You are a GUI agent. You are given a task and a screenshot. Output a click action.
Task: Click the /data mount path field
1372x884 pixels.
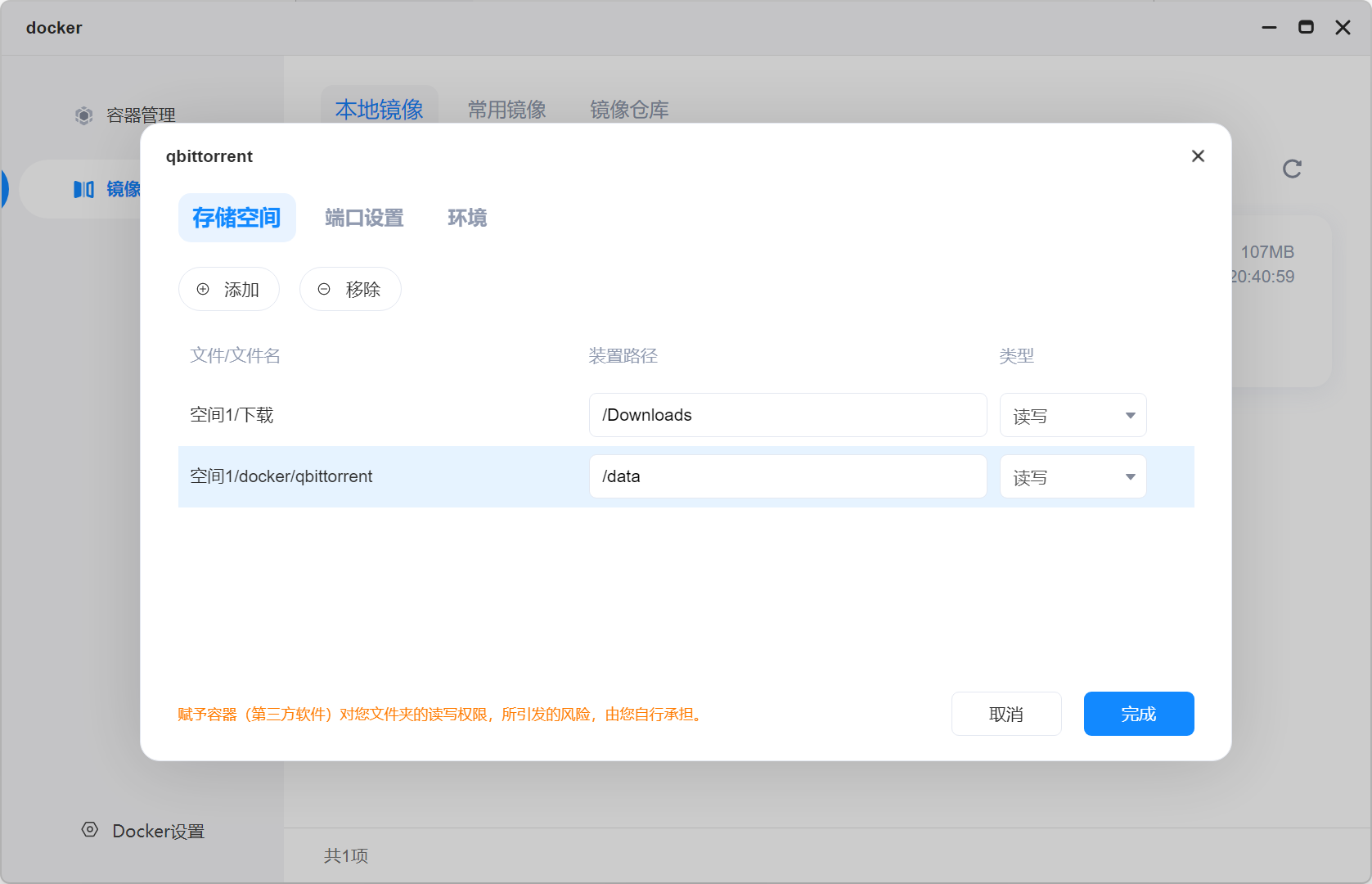click(788, 476)
